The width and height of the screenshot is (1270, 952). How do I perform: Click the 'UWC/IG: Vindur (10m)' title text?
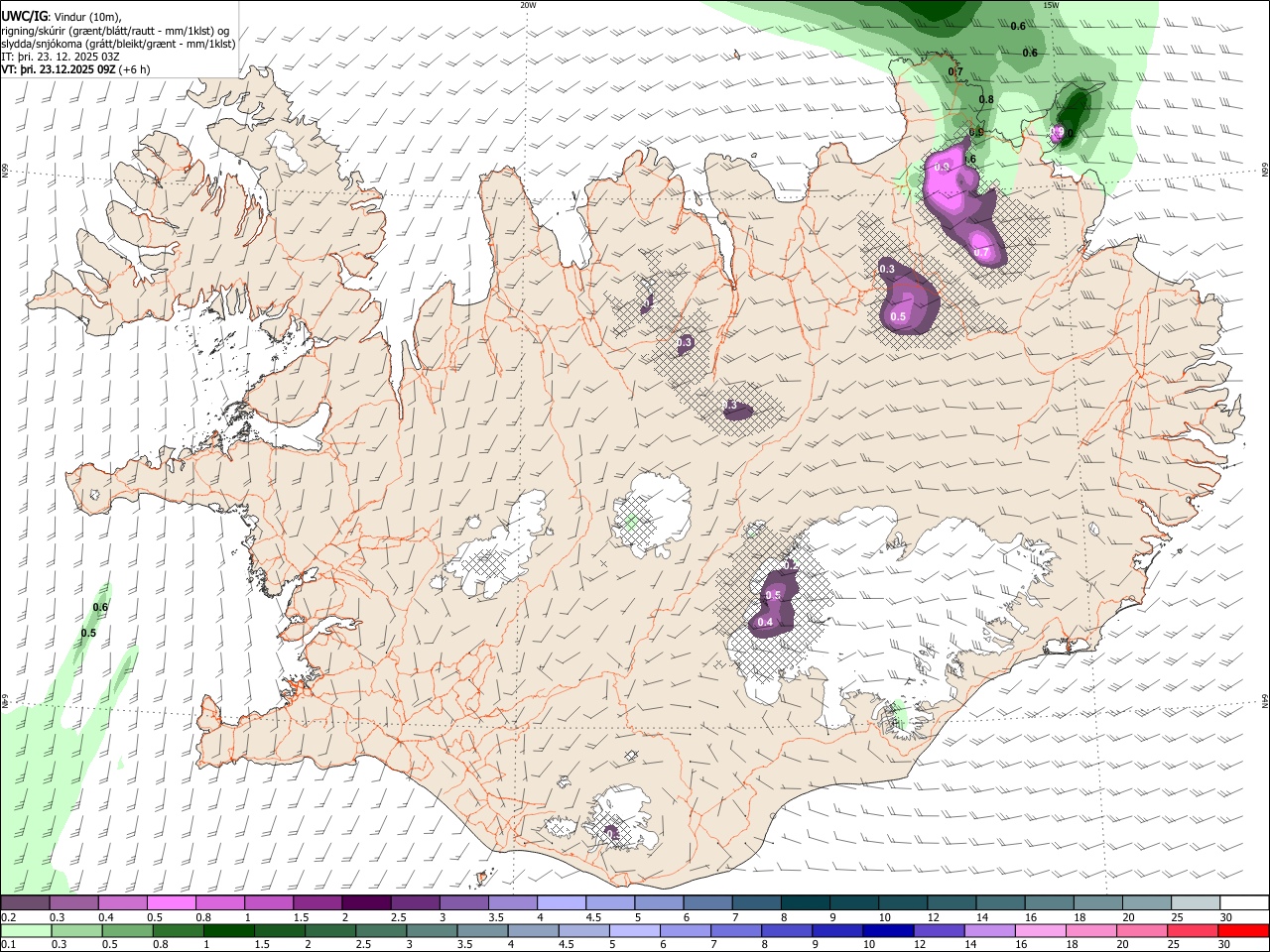tap(62, 17)
